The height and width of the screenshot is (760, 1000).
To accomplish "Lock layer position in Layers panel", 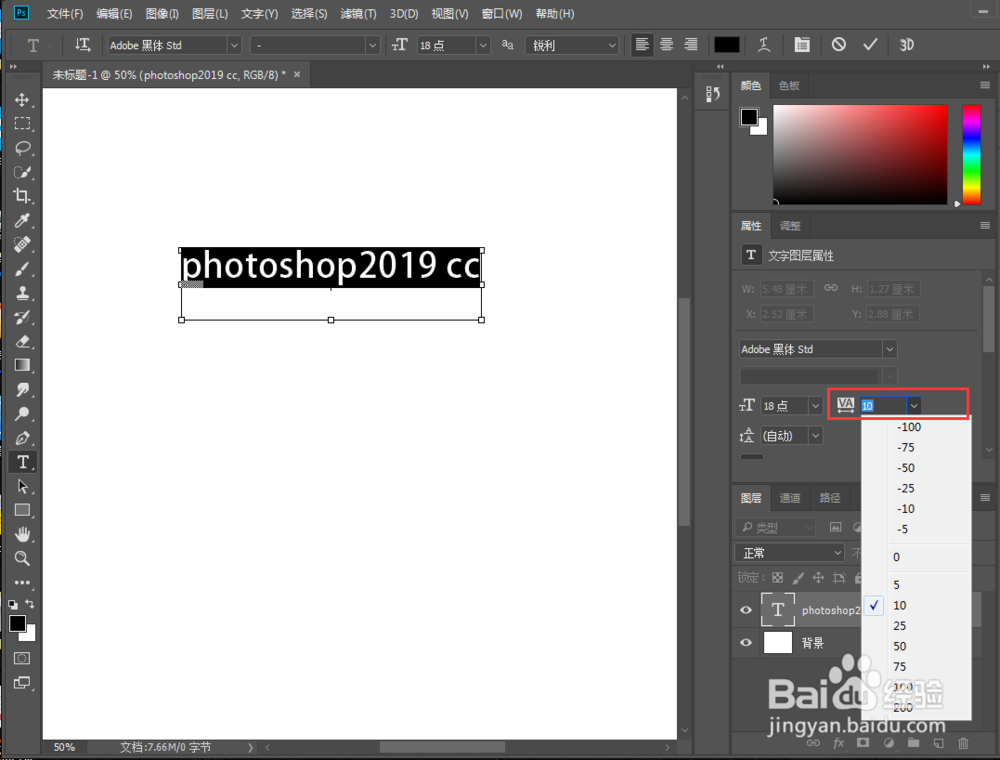I will click(818, 578).
